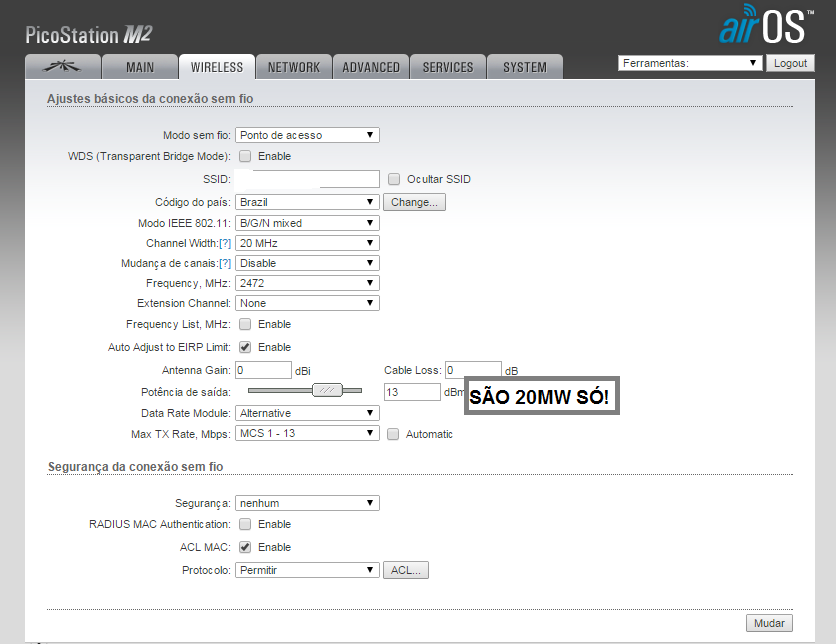The height and width of the screenshot is (644, 836).
Task: Click the Logout button
Action: pyautogui.click(x=790, y=63)
